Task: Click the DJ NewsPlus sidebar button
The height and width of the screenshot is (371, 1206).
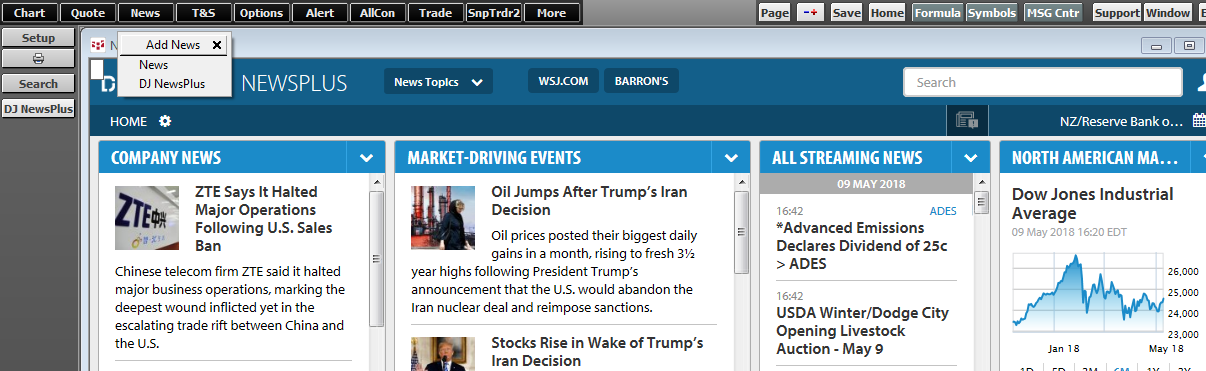Action: (38, 109)
